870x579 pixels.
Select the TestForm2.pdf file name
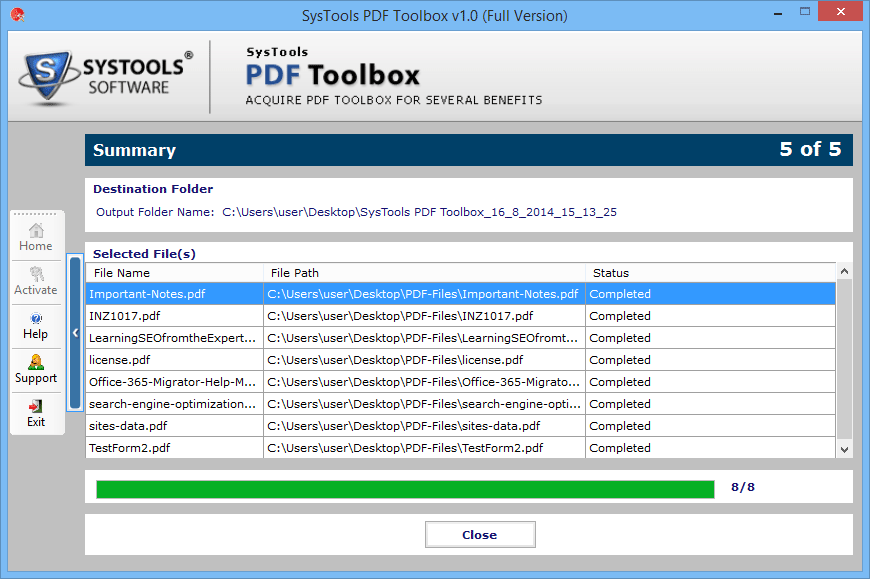pyautogui.click(x=129, y=448)
